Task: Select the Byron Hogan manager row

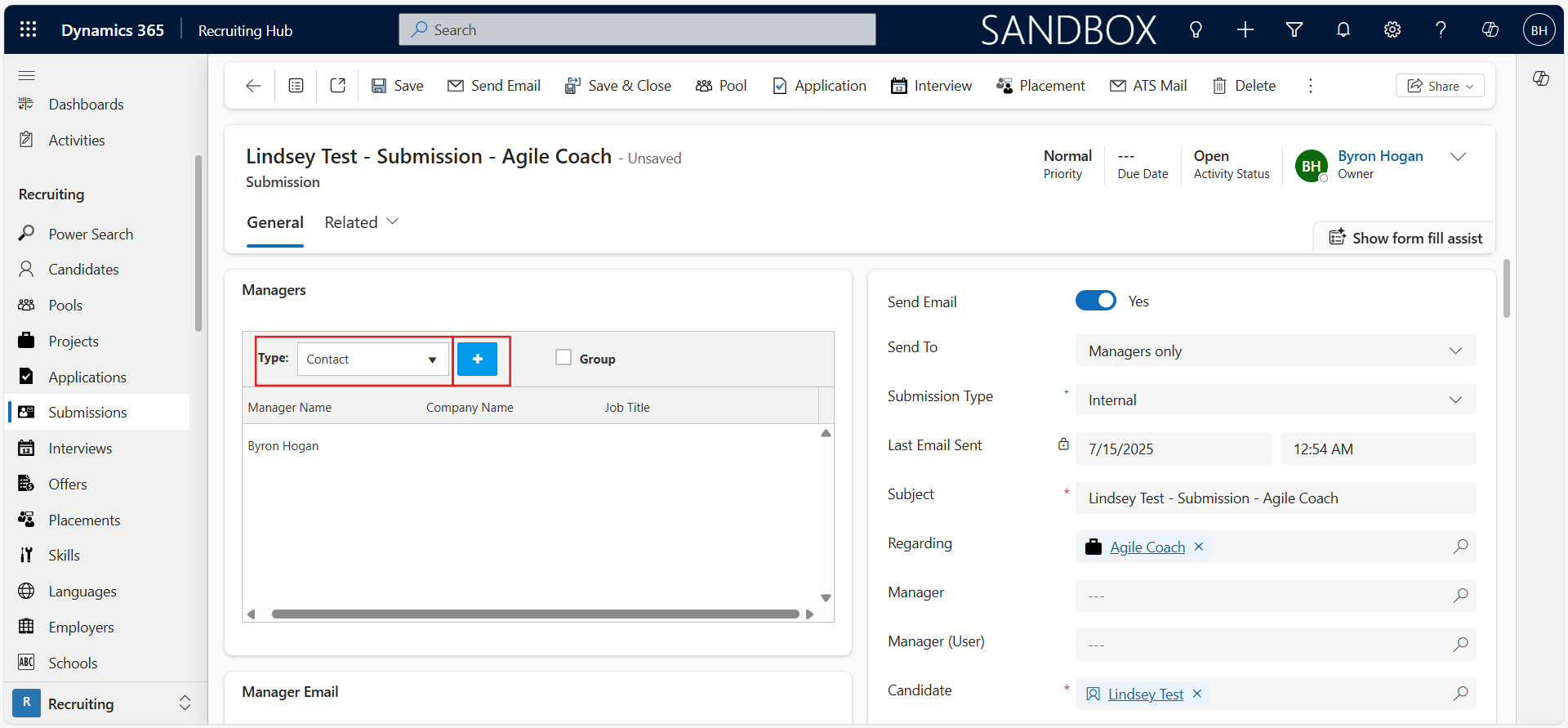Action: point(531,446)
